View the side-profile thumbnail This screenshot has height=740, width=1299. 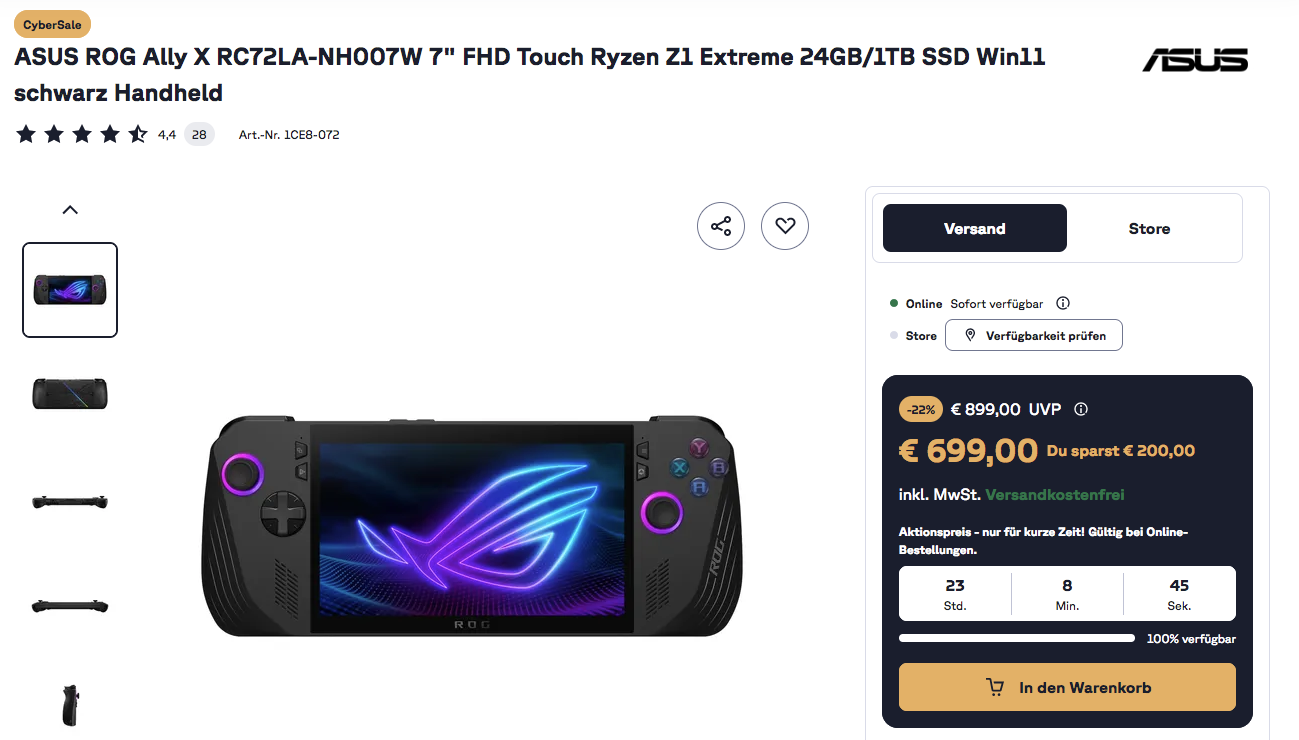(x=70, y=704)
